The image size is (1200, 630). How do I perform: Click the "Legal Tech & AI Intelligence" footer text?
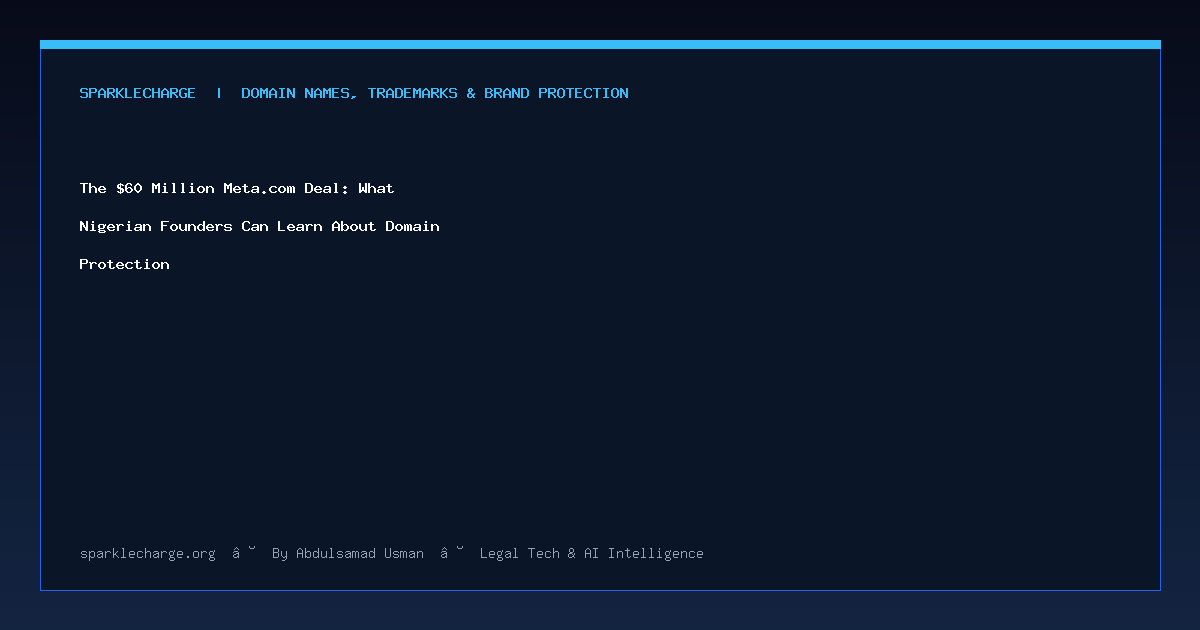(x=592, y=553)
